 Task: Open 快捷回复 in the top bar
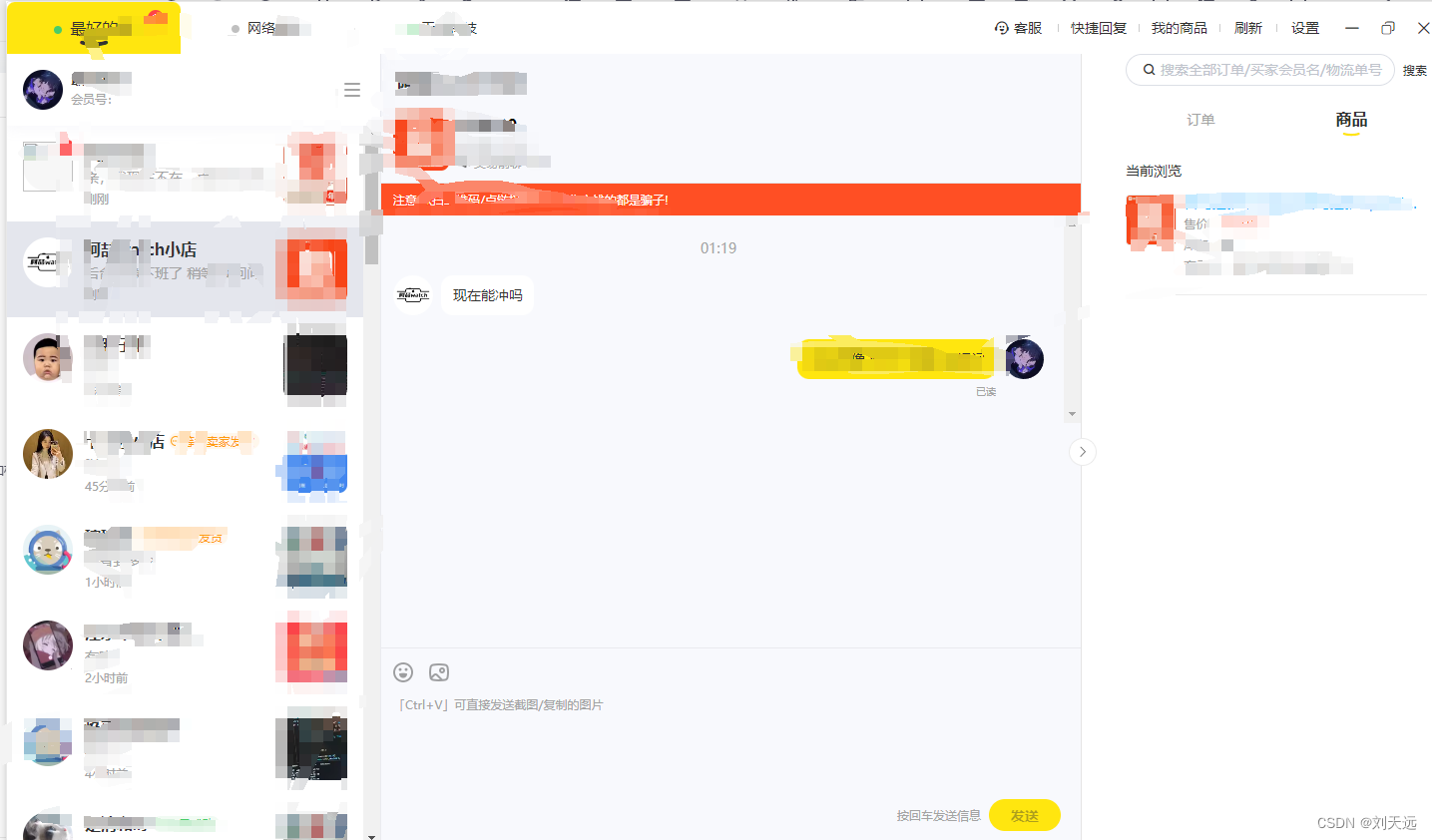click(1099, 28)
